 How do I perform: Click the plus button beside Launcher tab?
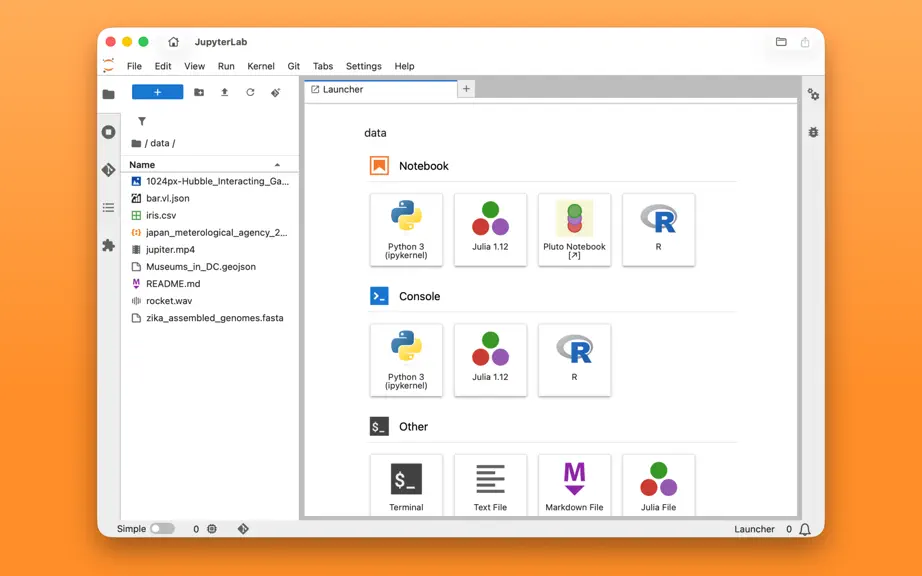pos(466,89)
